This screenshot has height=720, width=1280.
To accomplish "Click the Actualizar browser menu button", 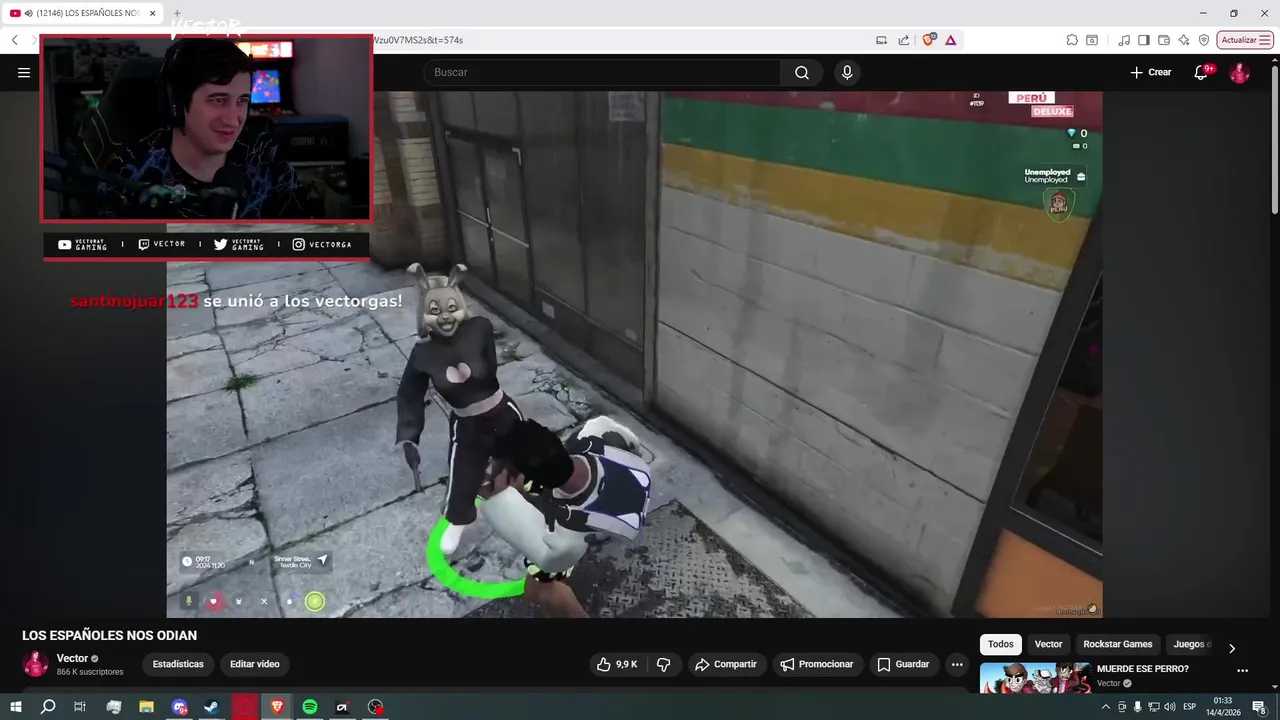I will click(x=1244, y=40).
